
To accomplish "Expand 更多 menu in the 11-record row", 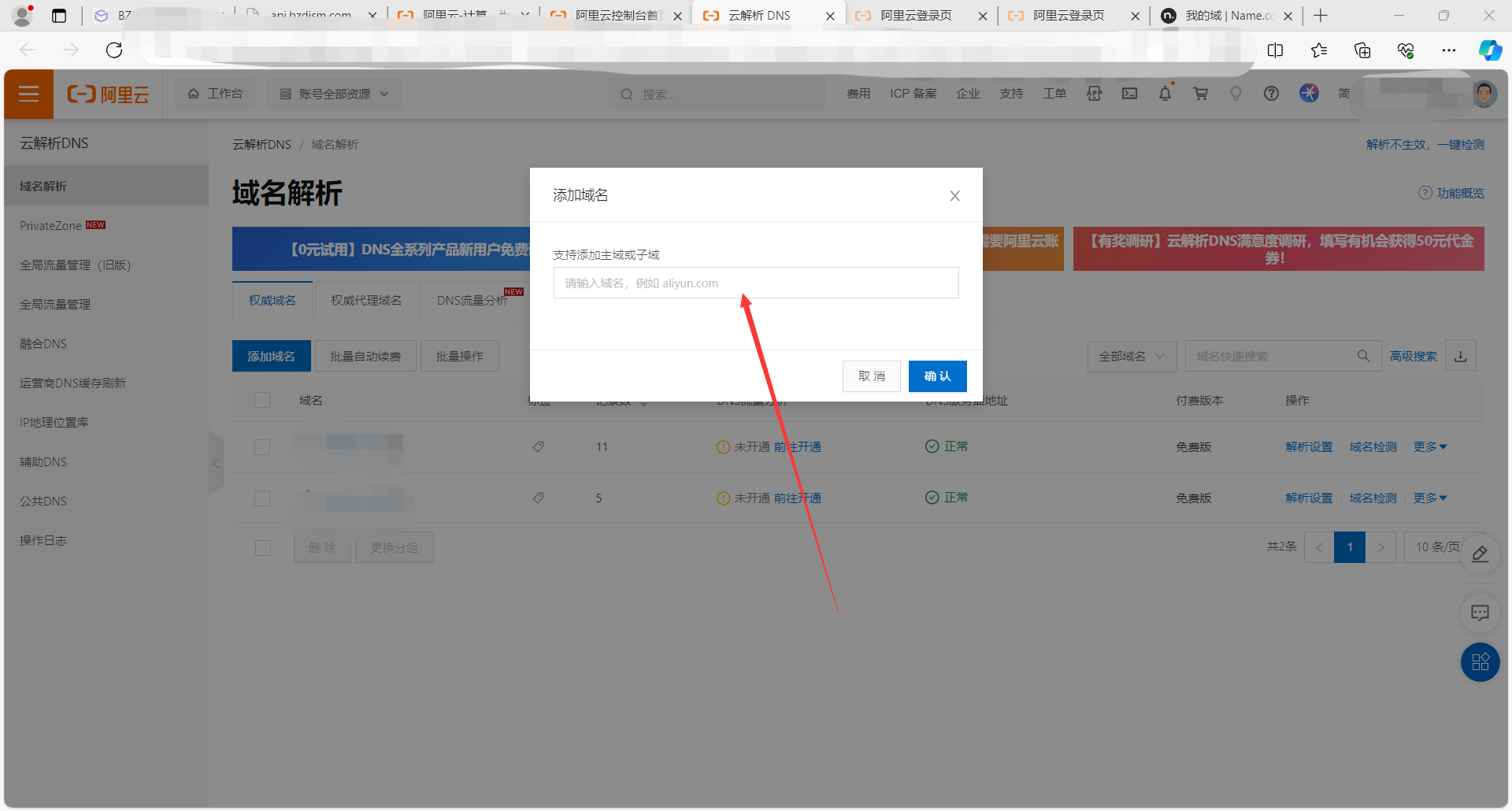I will [x=1430, y=447].
